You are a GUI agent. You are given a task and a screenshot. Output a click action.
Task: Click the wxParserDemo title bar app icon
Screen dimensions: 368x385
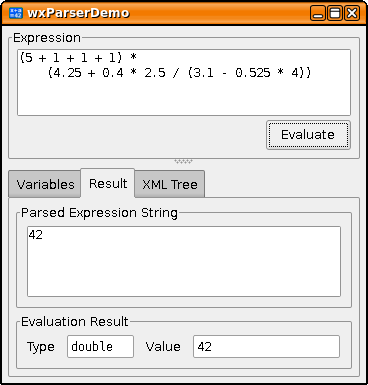[x=15, y=13]
